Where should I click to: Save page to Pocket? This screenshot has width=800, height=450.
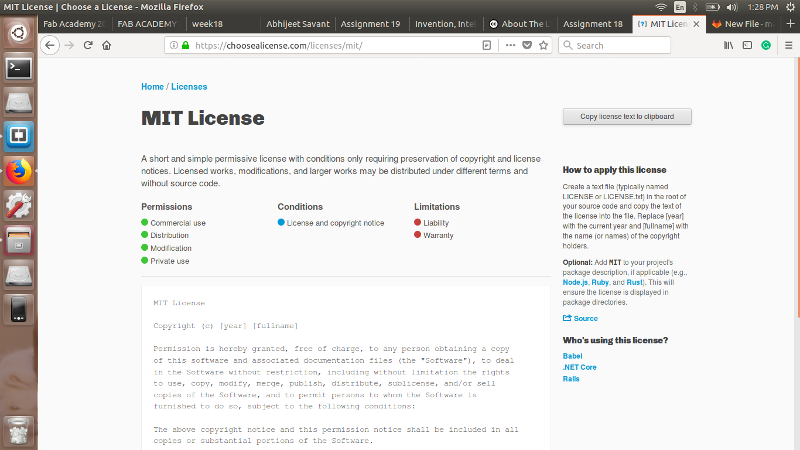(527, 45)
